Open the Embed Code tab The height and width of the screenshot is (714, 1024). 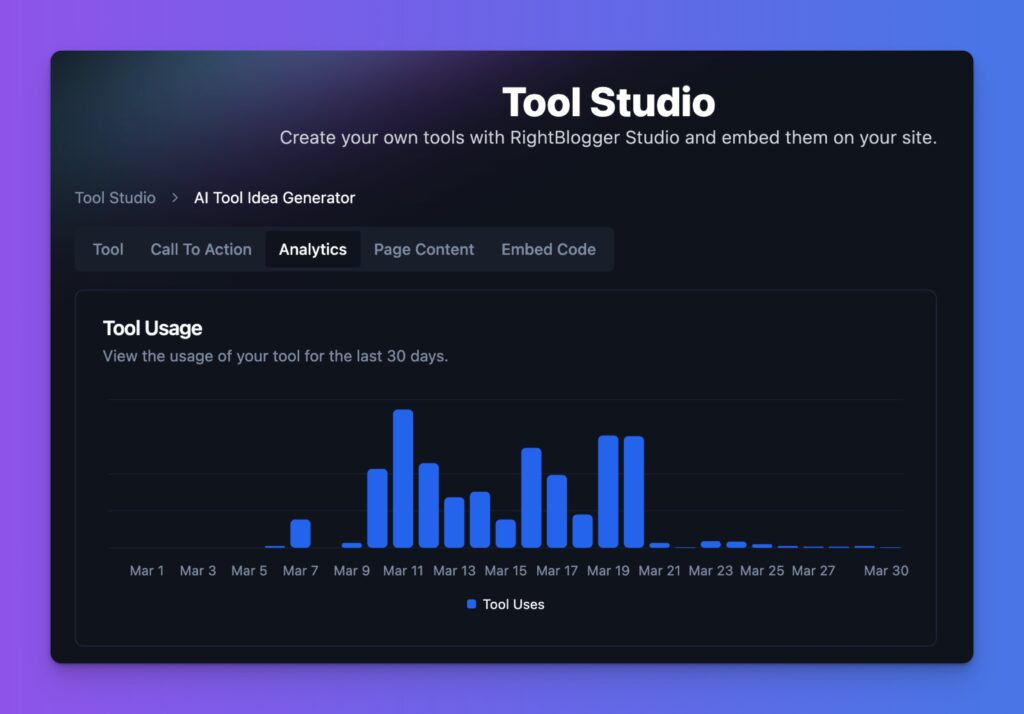click(548, 249)
